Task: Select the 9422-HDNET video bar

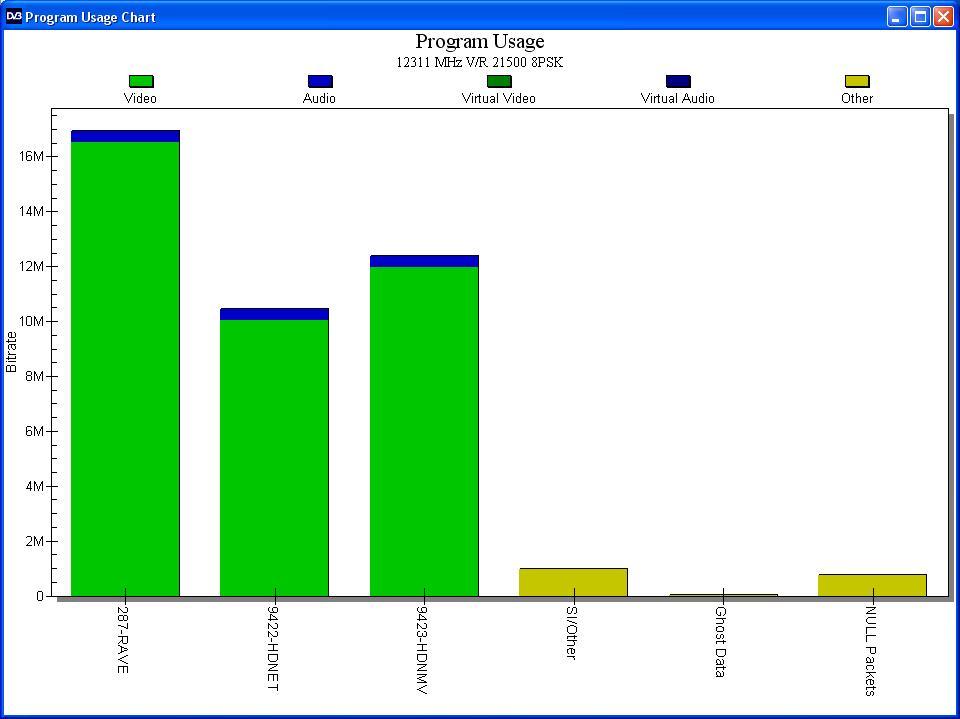Action: click(274, 457)
